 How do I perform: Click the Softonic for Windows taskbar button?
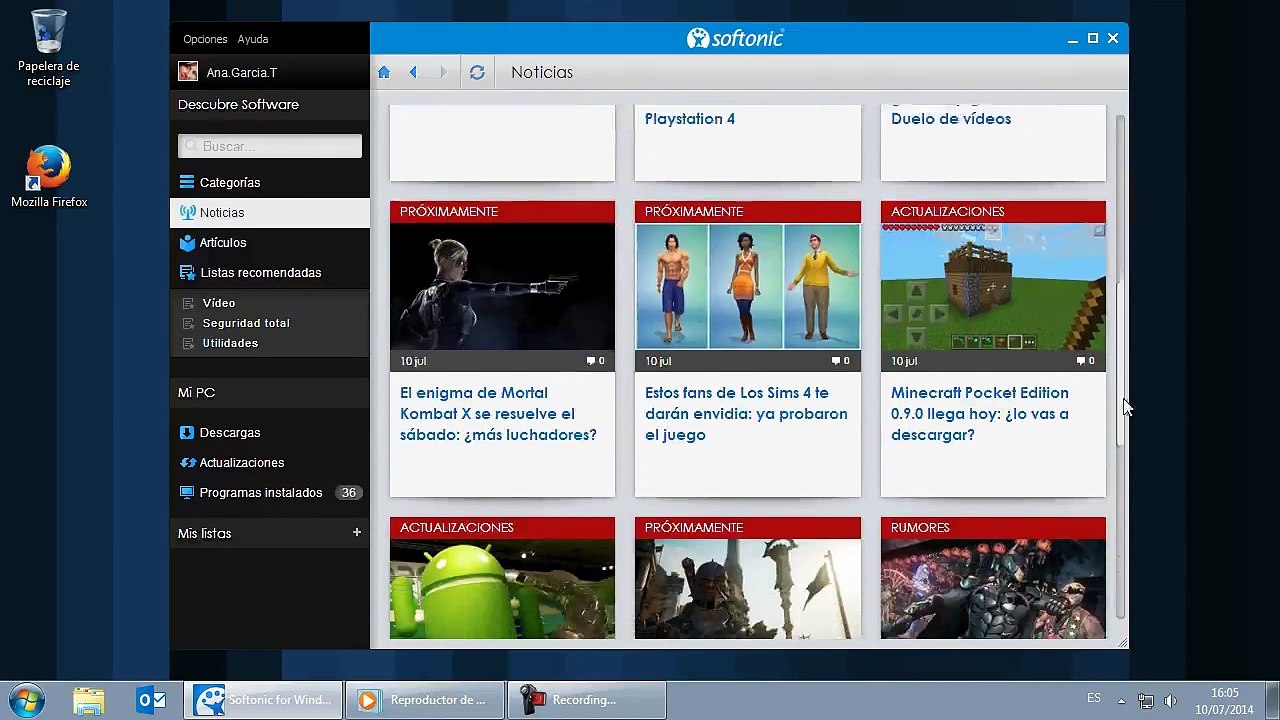point(263,700)
